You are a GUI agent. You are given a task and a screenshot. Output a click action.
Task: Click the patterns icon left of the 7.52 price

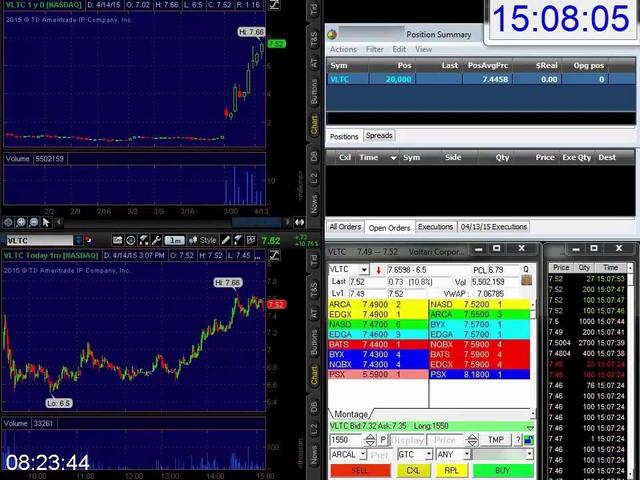coord(251,240)
